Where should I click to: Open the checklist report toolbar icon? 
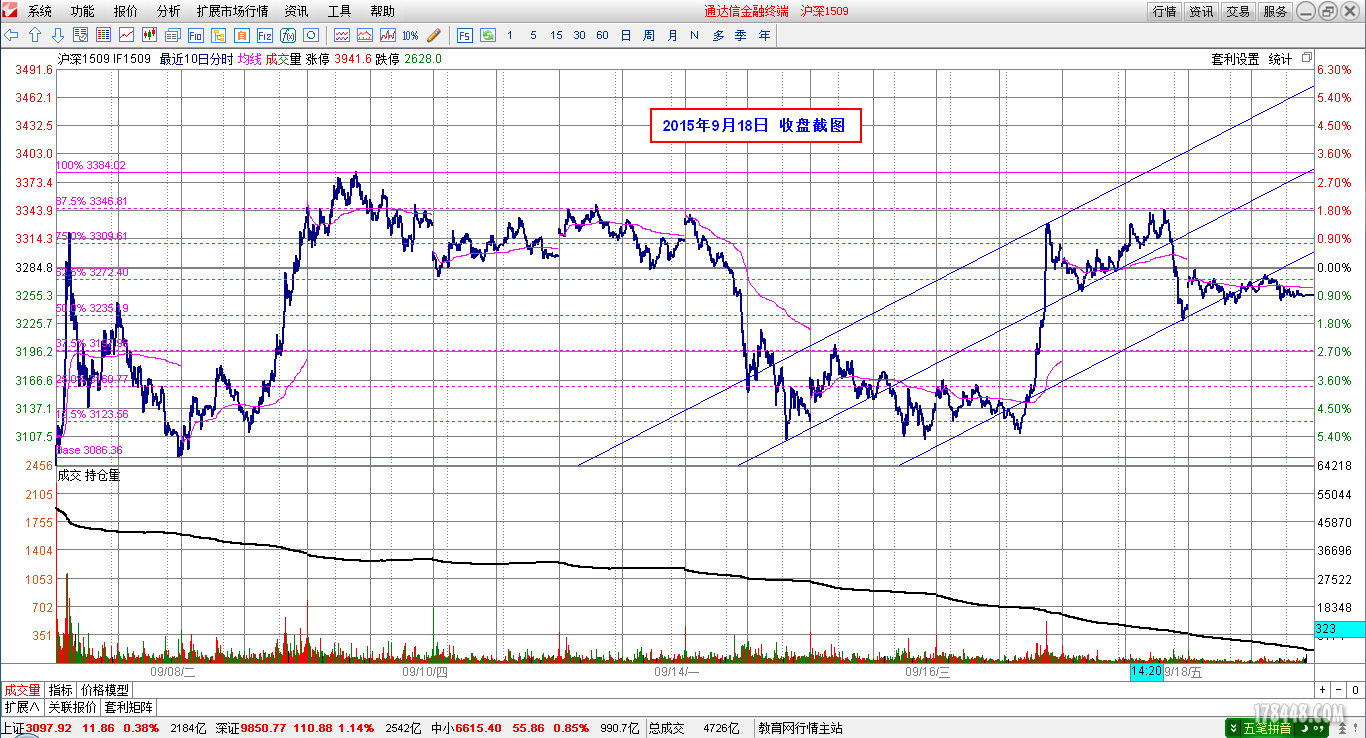(81, 35)
